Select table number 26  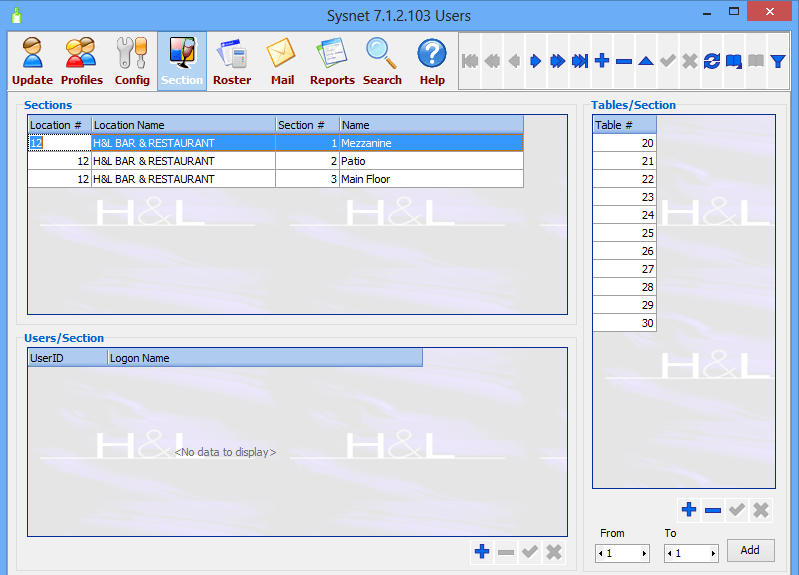click(x=625, y=251)
